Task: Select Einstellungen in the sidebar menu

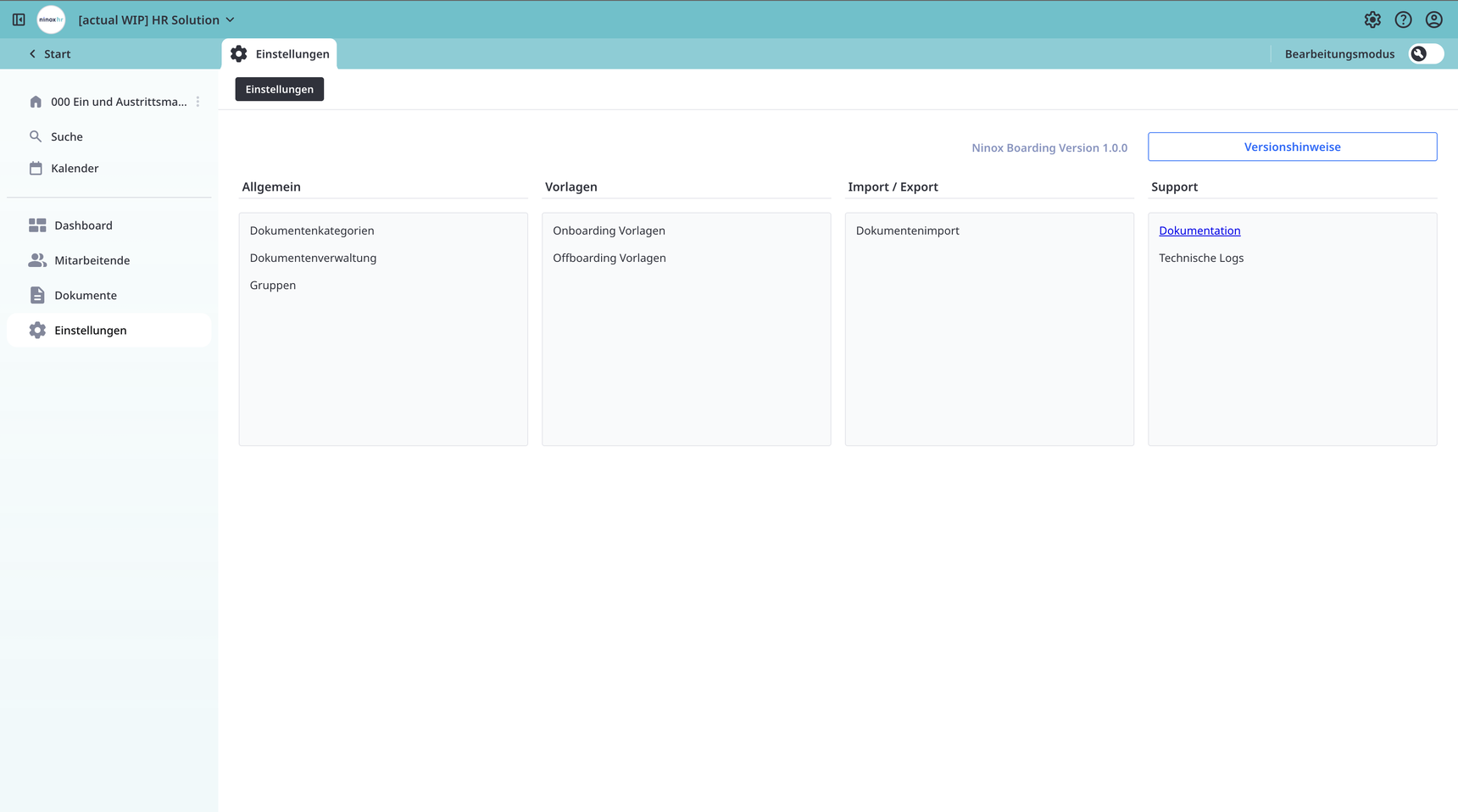Action: (x=90, y=331)
